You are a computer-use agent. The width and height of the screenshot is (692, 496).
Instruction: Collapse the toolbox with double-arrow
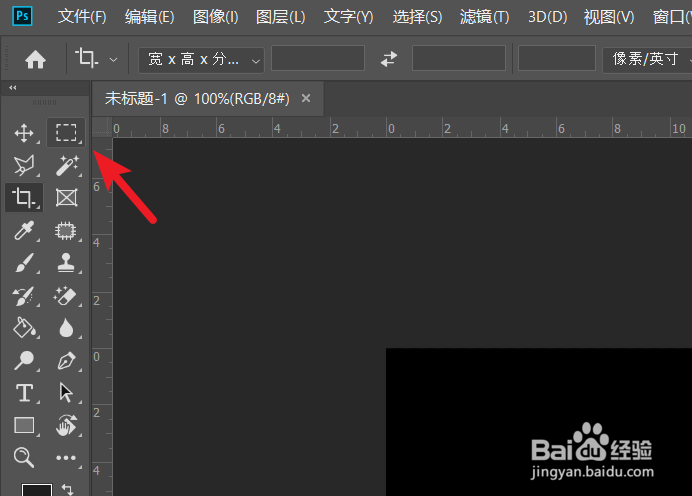click(x=13, y=88)
